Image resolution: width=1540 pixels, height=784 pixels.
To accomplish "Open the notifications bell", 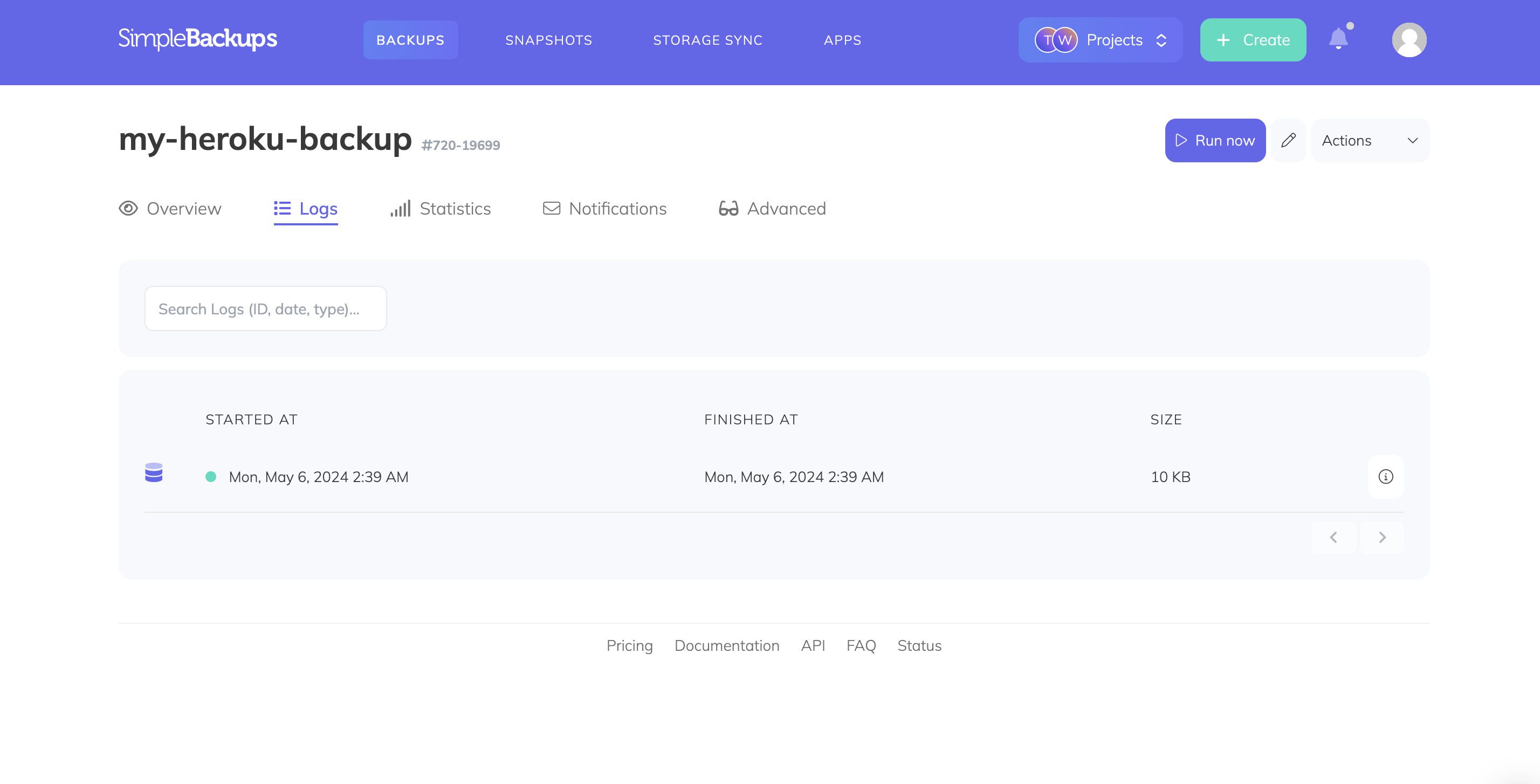I will coord(1339,39).
